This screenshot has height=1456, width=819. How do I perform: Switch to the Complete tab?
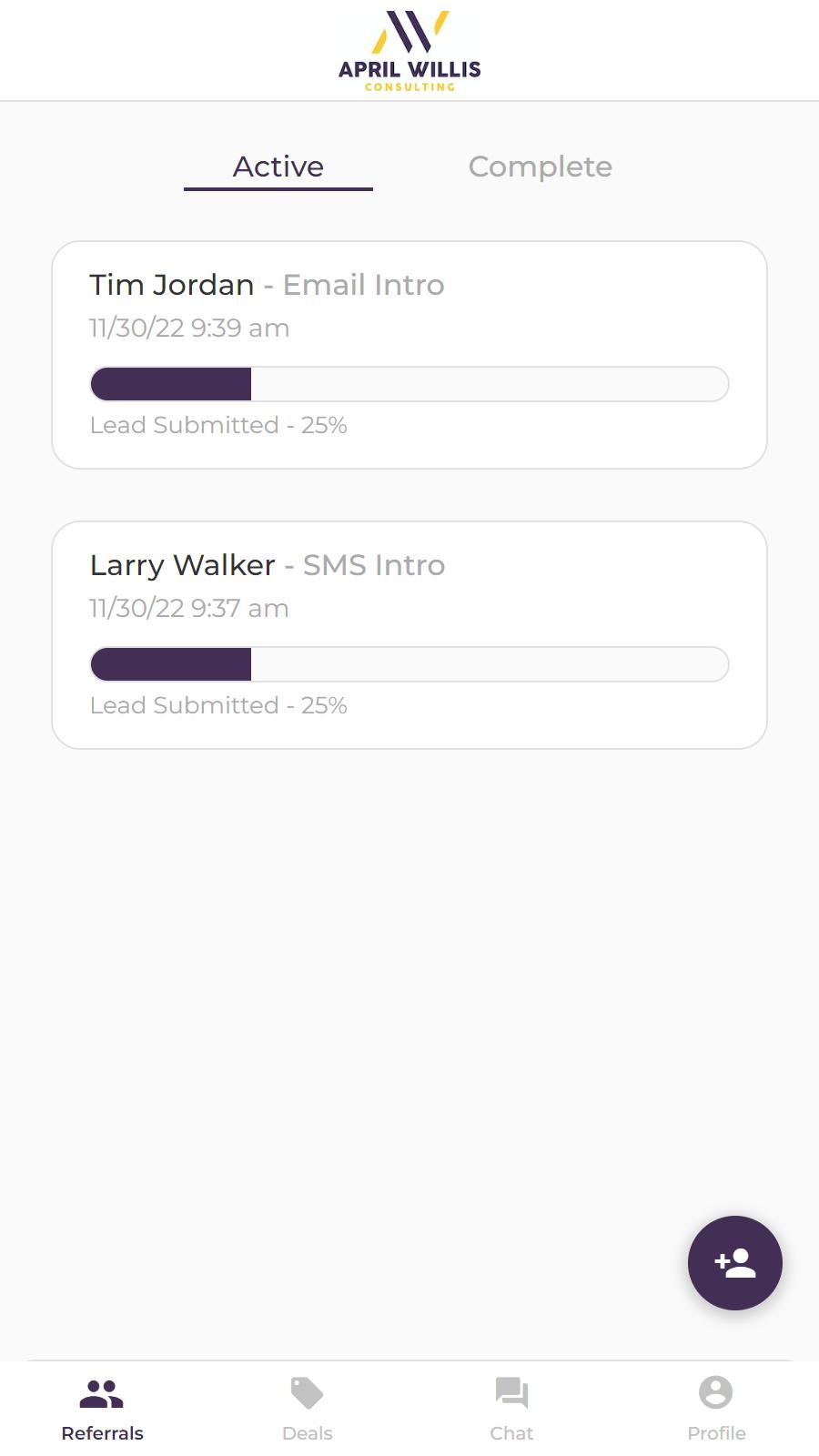click(541, 167)
